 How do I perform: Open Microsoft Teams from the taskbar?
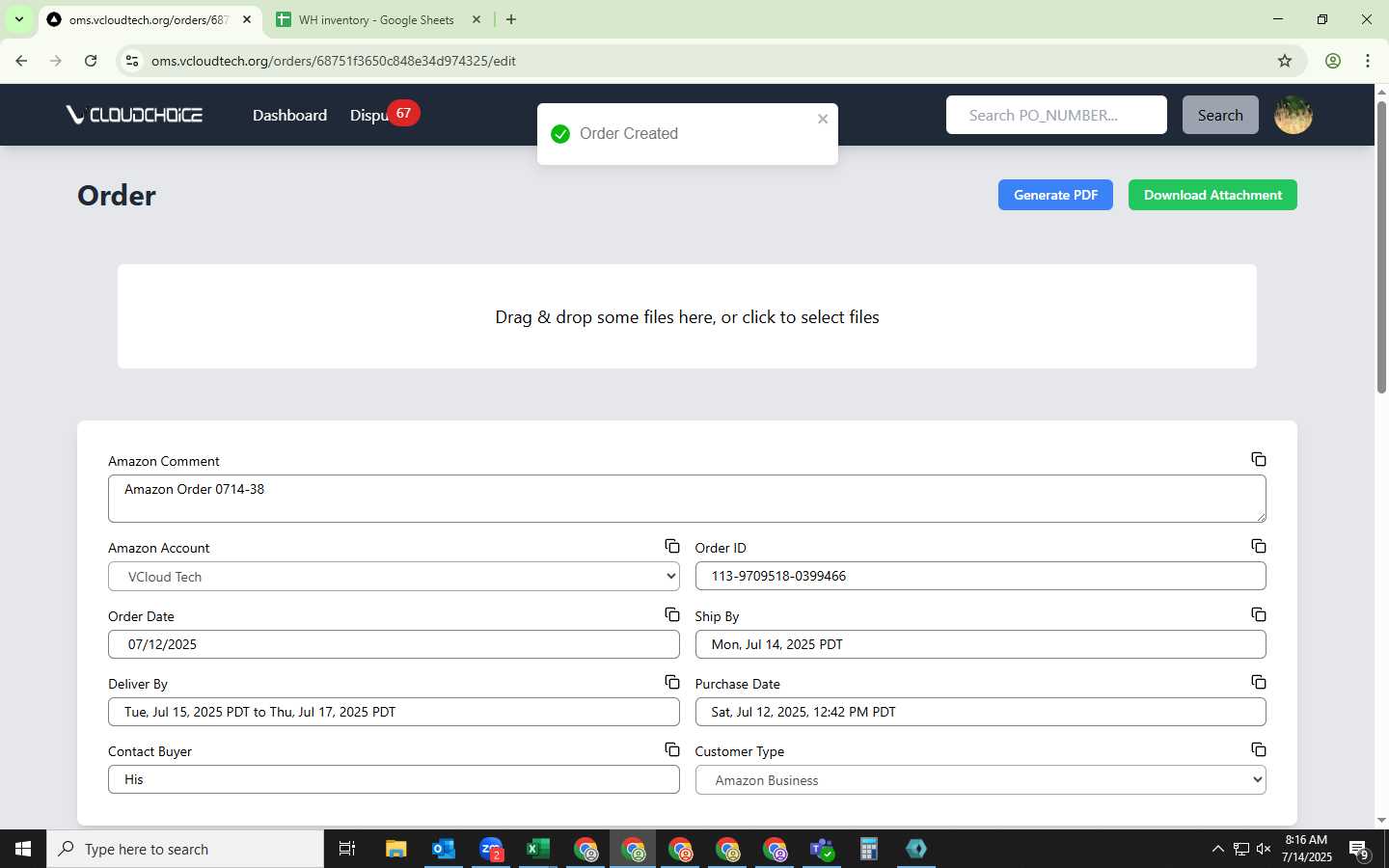click(822, 849)
